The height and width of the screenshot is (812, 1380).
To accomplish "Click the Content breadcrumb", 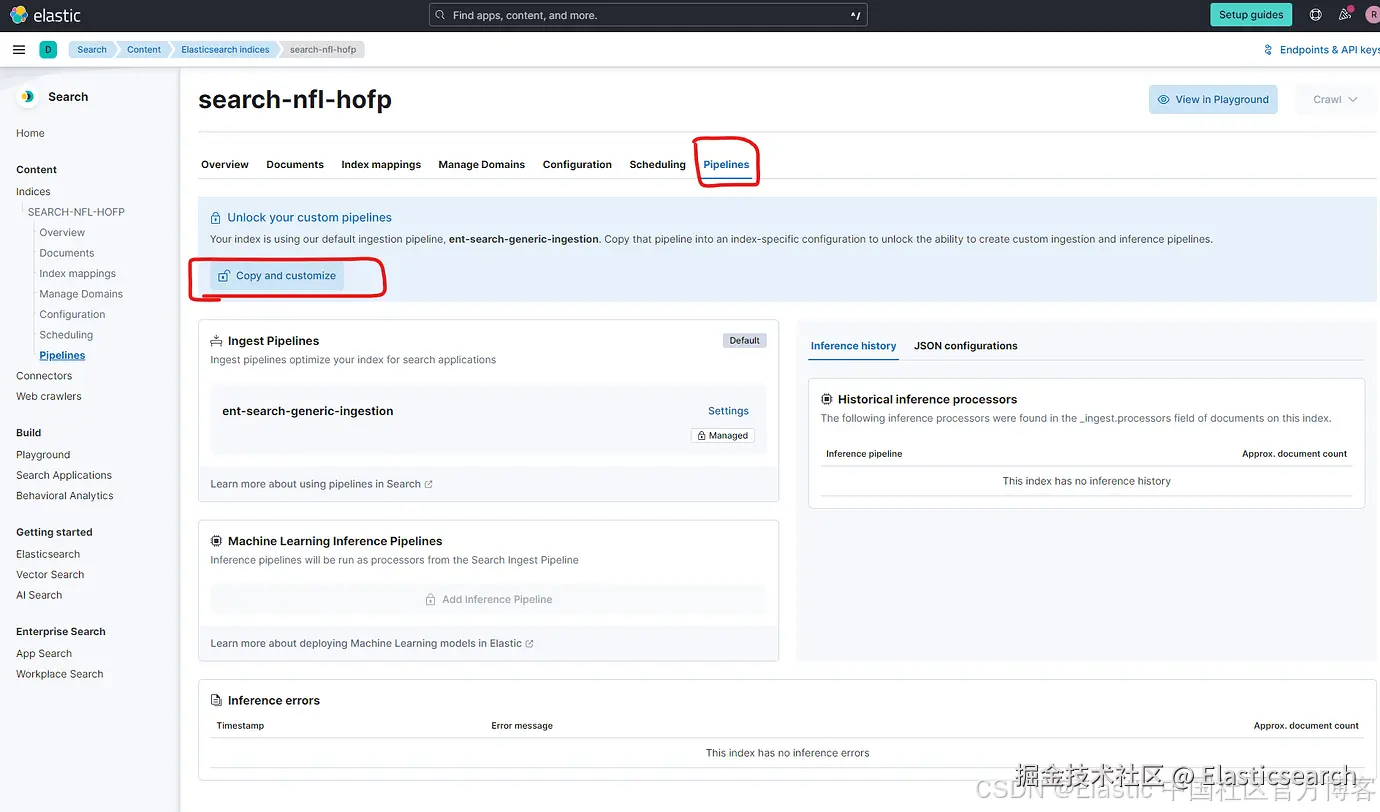I will (144, 49).
